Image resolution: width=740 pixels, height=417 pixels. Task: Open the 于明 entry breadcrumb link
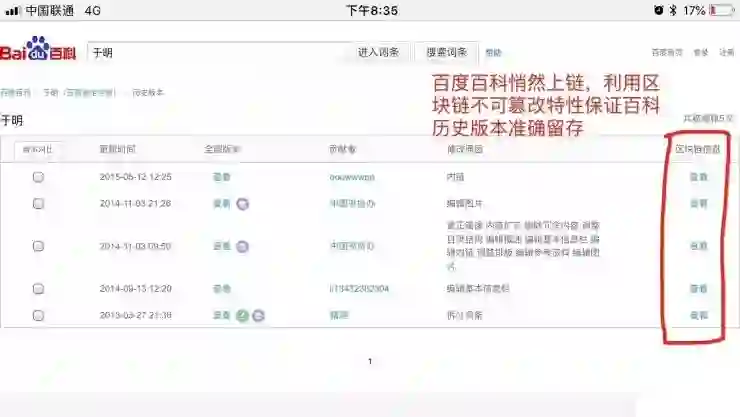pos(79,92)
